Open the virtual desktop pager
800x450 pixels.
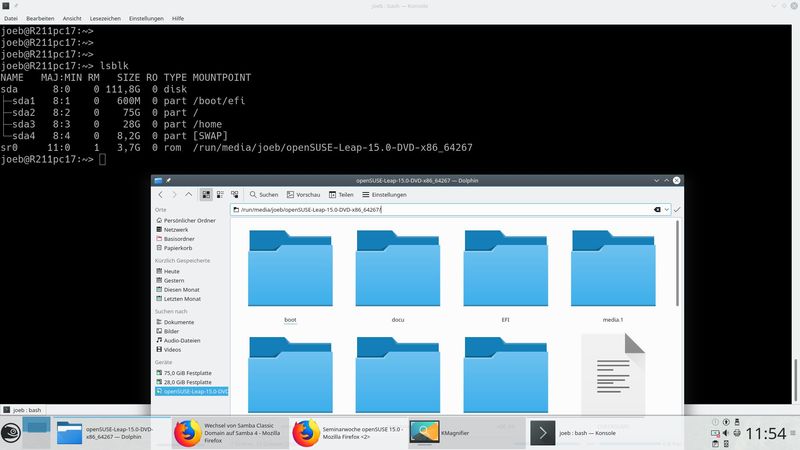click(36, 433)
